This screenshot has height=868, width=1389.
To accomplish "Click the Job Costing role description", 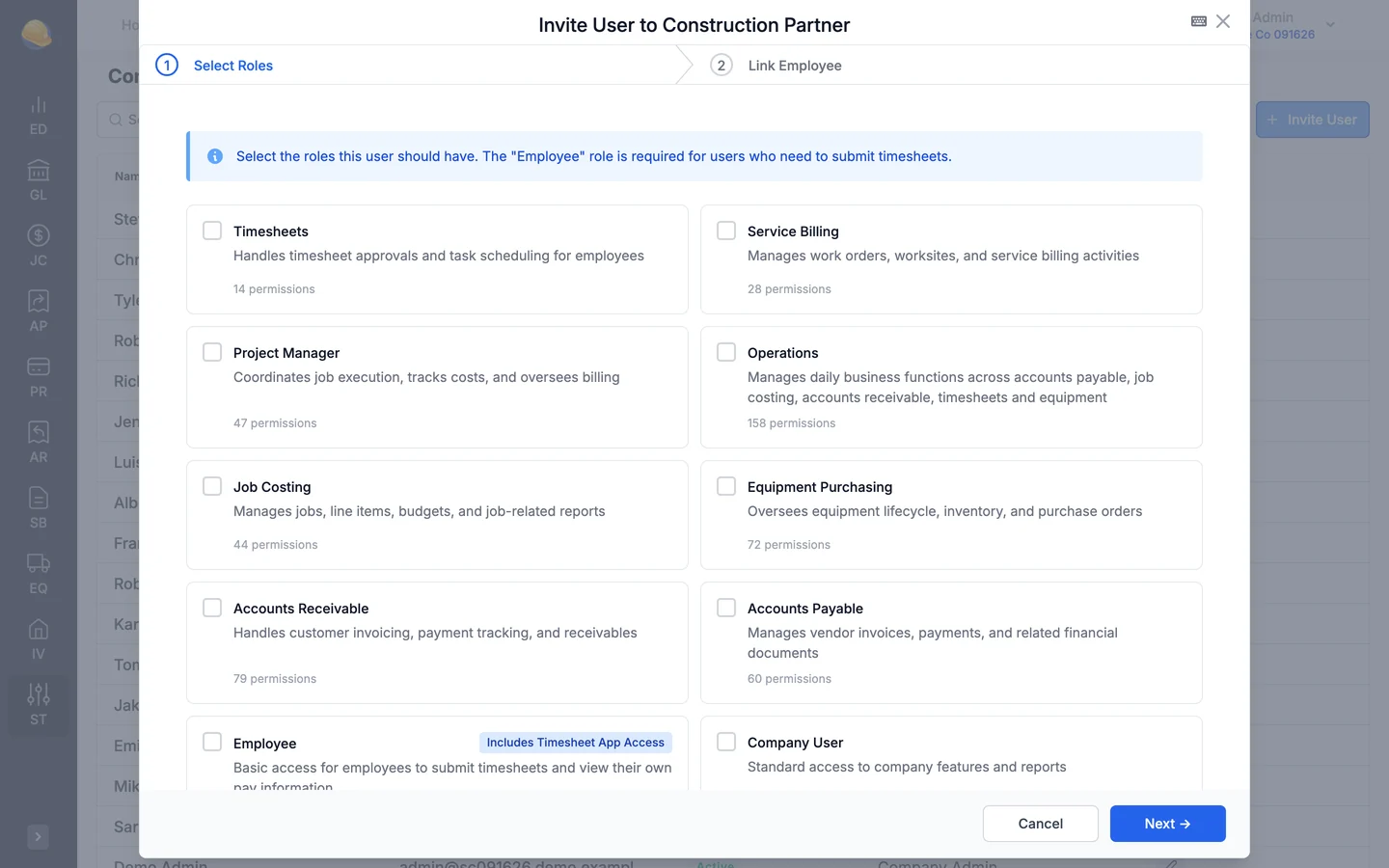I will (x=420, y=511).
